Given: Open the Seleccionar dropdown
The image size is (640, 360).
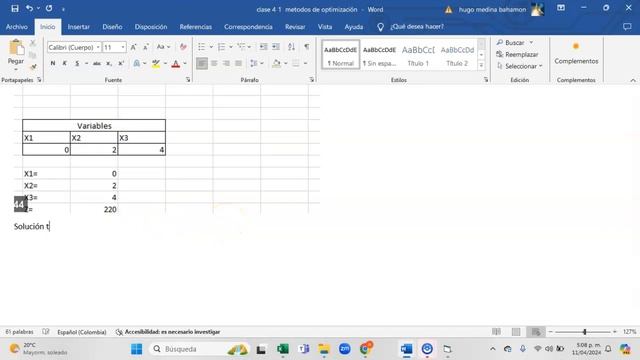Looking at the screenshot, I should pos(520,66).
